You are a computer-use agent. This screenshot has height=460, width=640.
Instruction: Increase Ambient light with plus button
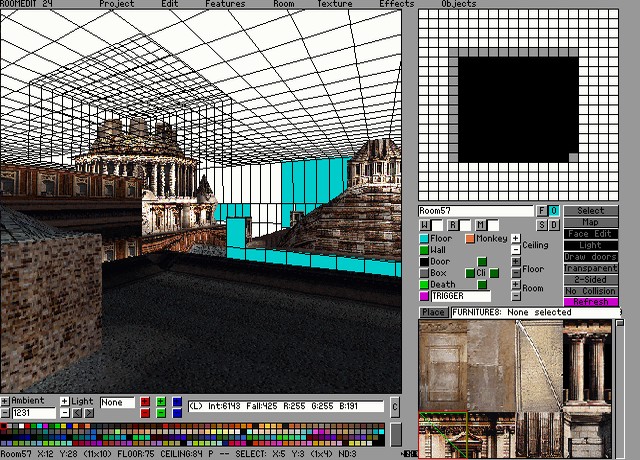5,401
